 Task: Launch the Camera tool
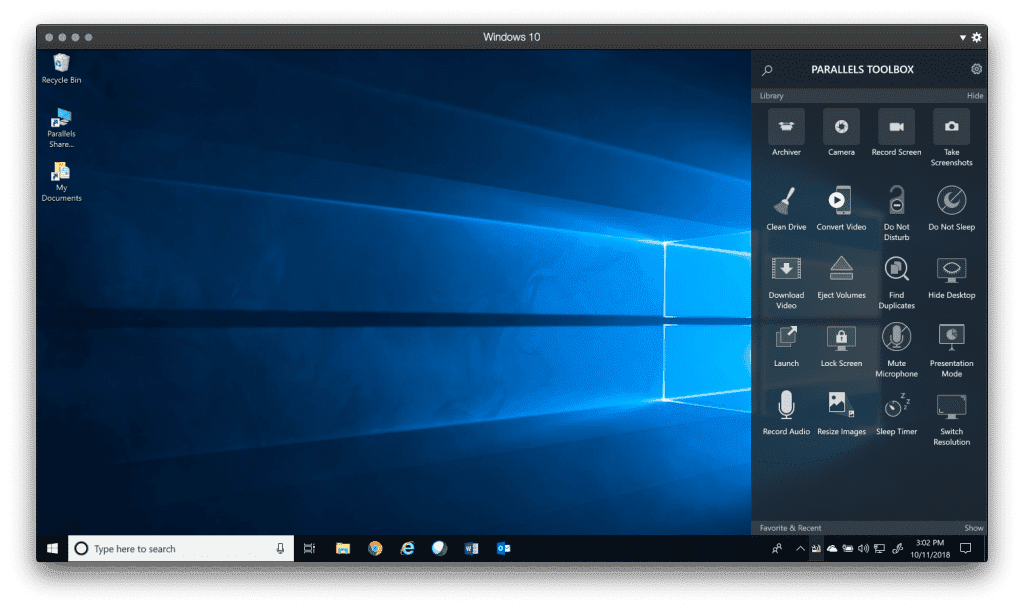(841, 127)
